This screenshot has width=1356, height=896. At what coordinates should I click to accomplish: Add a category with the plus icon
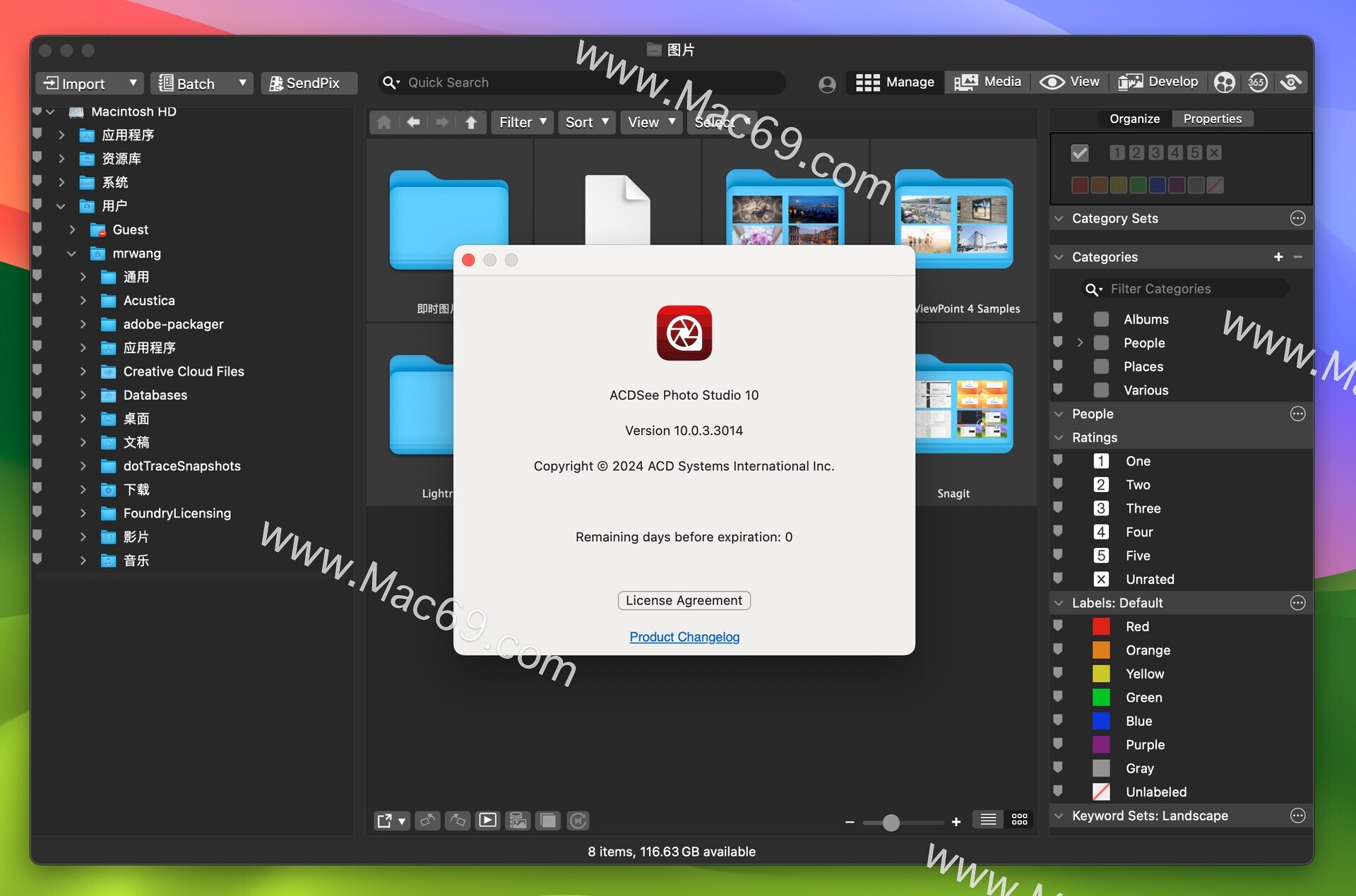[x=1278, y=257]
